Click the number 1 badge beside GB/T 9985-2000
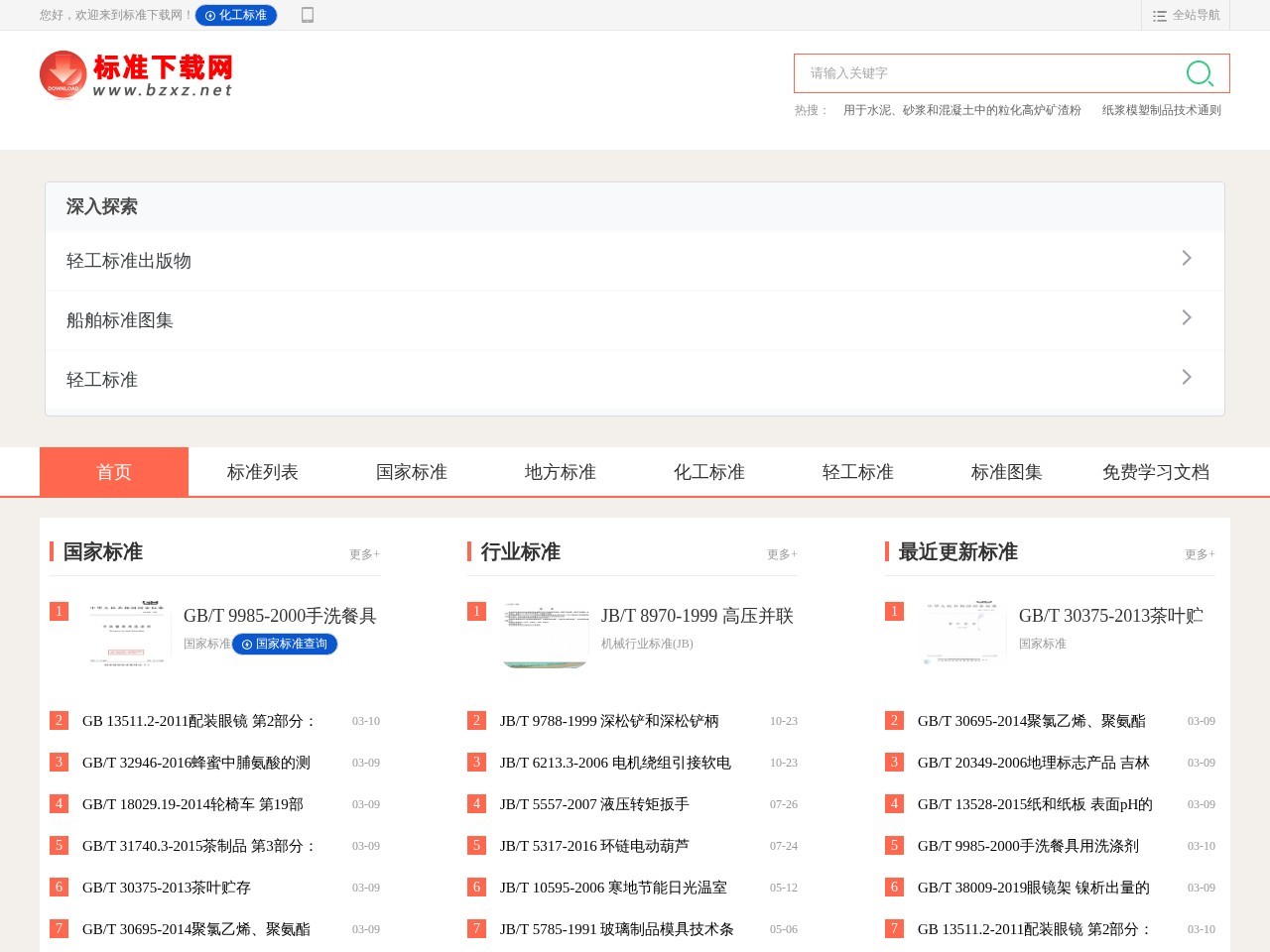 tap(58, 611)
